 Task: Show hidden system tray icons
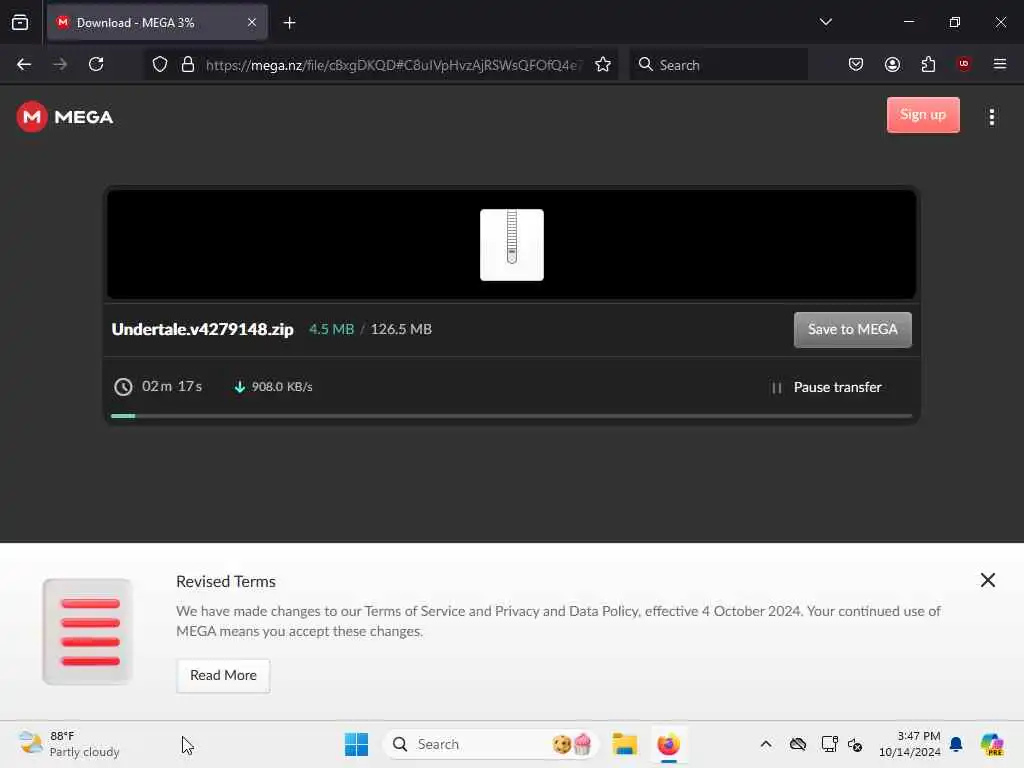point(765,744)
